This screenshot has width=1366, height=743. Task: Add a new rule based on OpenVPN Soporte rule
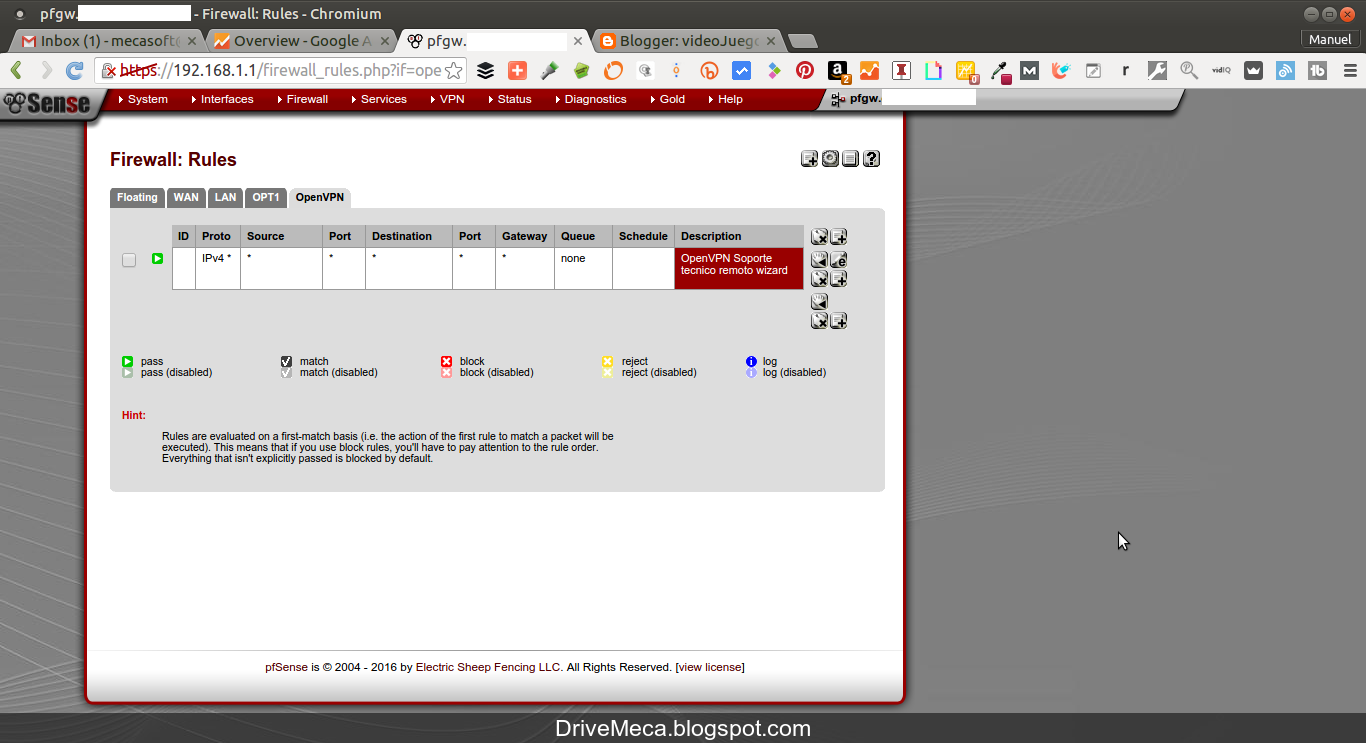tap(839, 279)
